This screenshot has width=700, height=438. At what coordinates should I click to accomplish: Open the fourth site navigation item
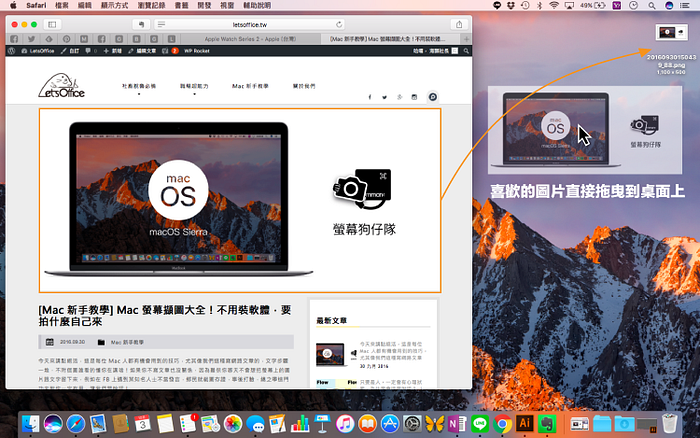[x=304, y=86]
